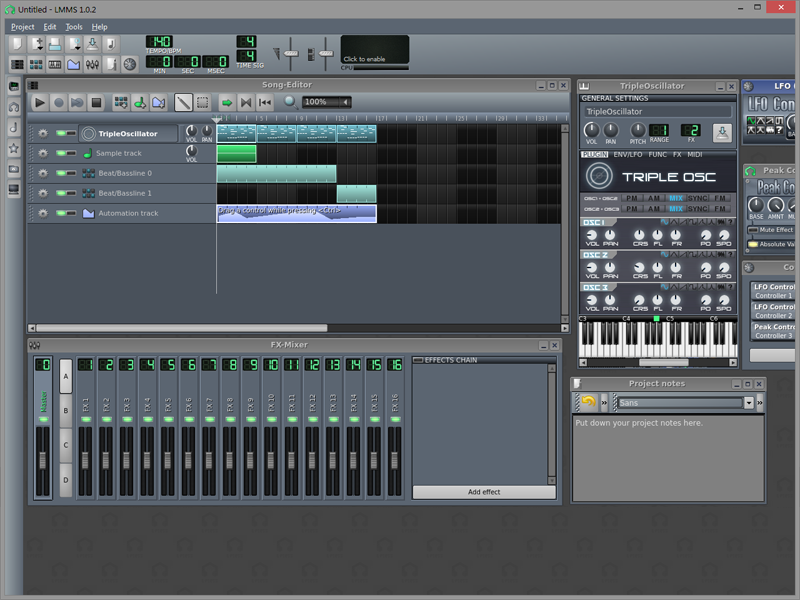Toggle mute on Beat/Bassline 0 track
800x600 pixels.
coord(62,173)
